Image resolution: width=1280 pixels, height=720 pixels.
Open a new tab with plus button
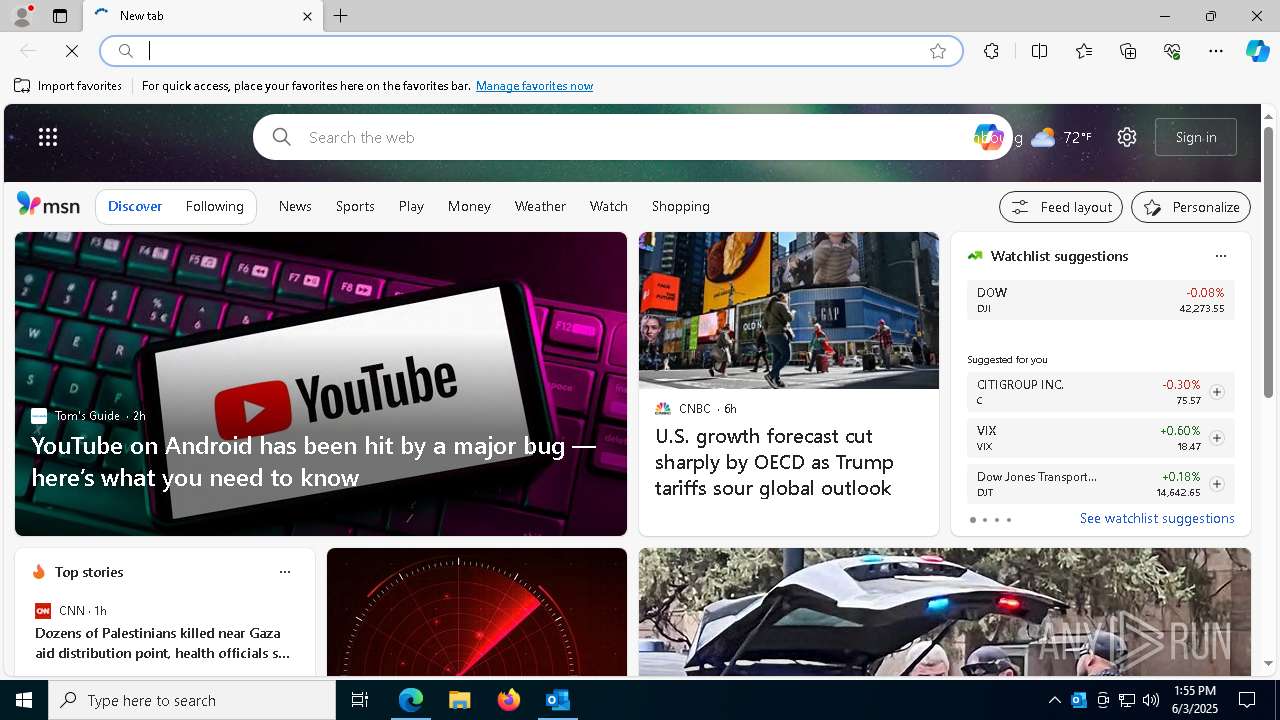coord(341,16)
